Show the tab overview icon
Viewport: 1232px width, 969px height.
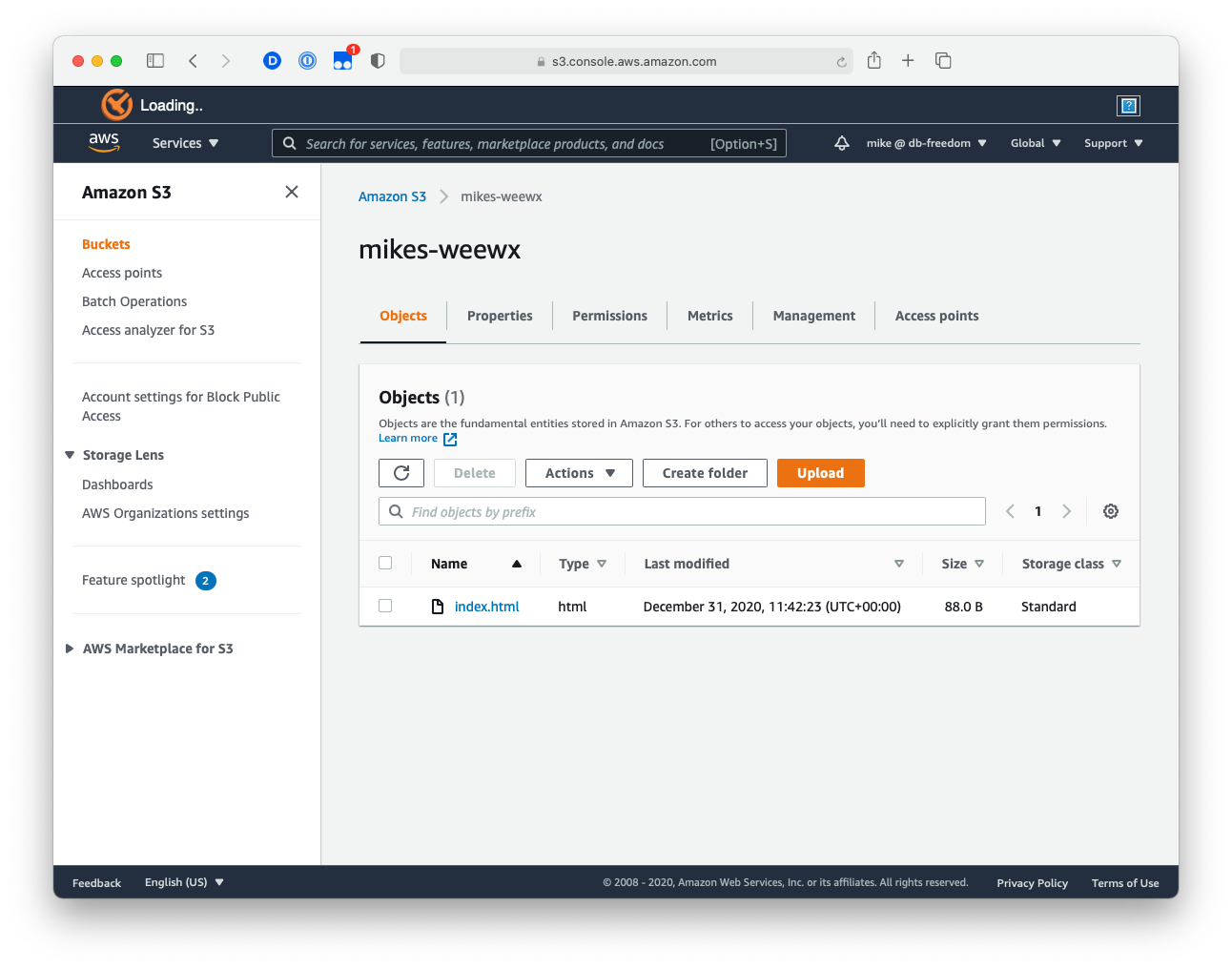pyautogui.click(x=943, y=61)
